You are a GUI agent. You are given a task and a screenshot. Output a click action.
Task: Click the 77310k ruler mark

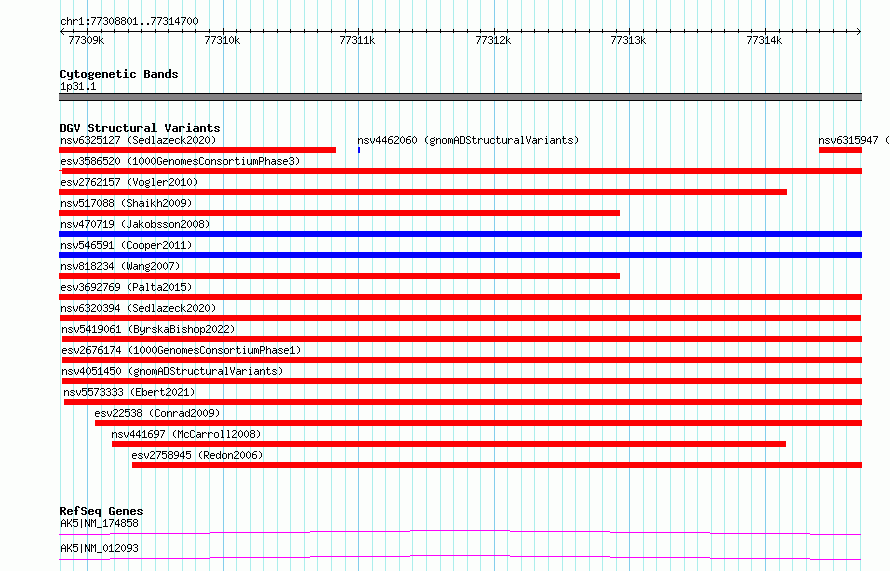[222, 40]
